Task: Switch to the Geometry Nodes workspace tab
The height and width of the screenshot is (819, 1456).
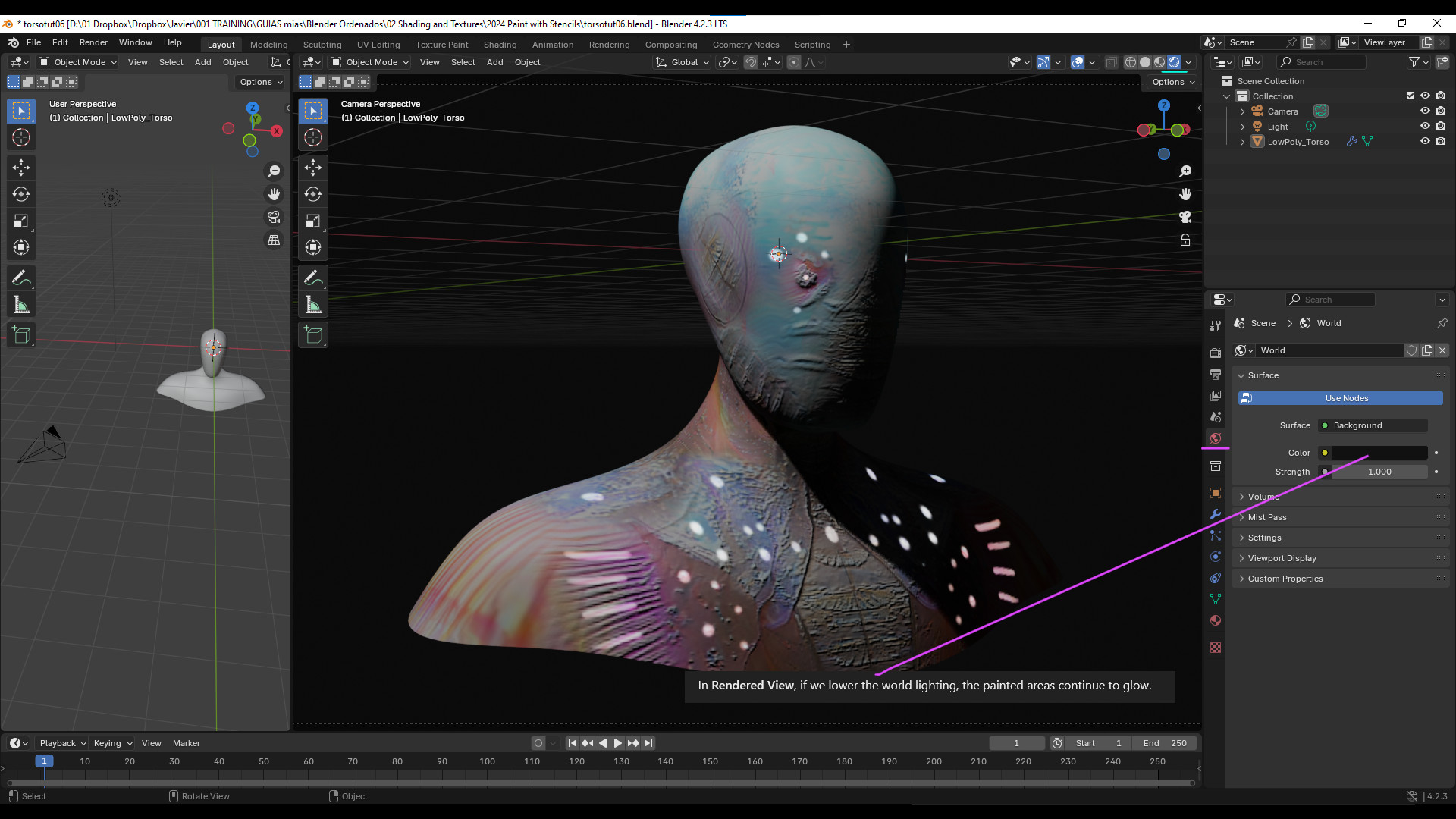Action: 745,45
